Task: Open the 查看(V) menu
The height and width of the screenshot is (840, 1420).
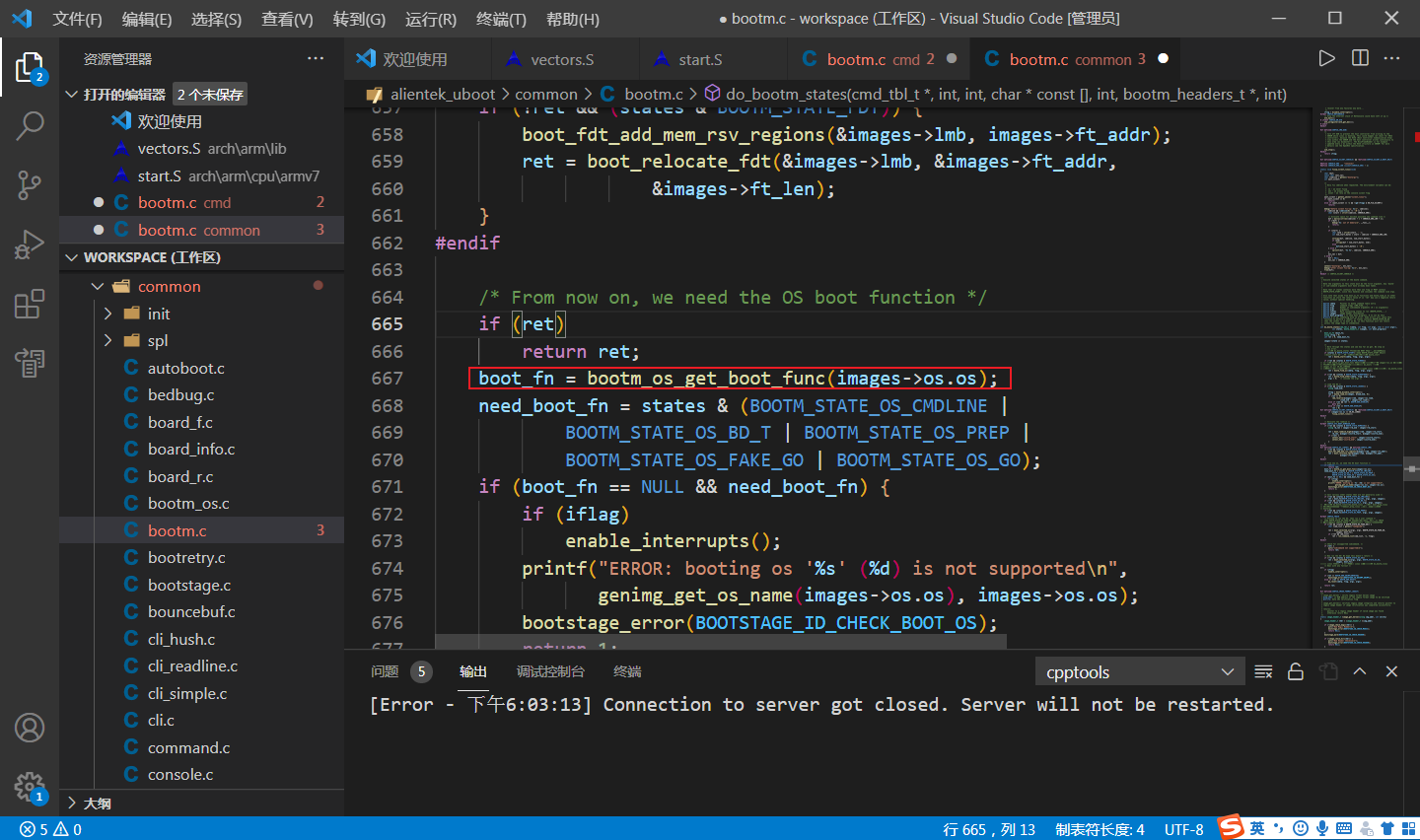Action: (287, 19)
